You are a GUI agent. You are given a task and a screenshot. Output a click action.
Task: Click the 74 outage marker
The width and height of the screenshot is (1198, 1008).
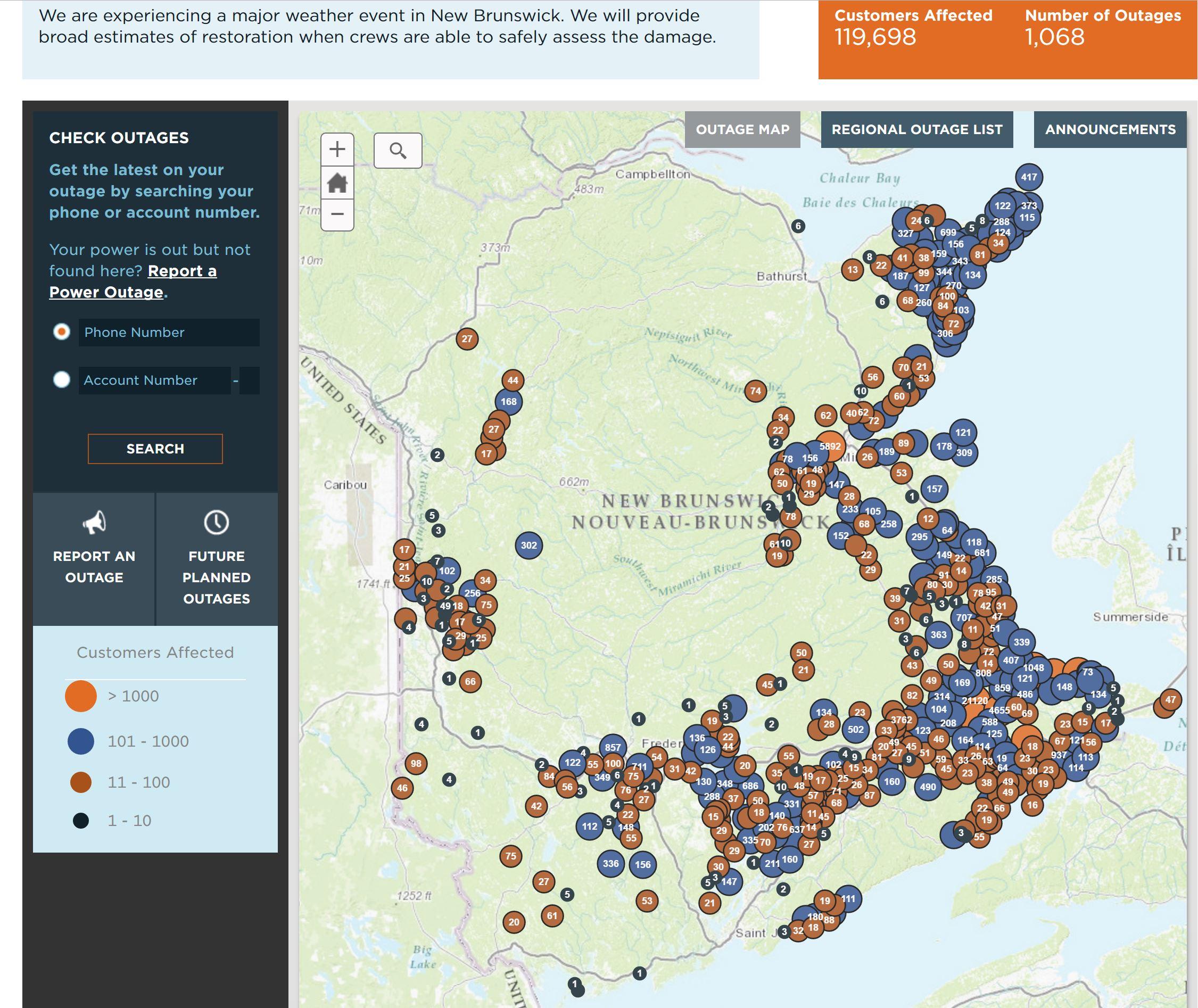755,391
